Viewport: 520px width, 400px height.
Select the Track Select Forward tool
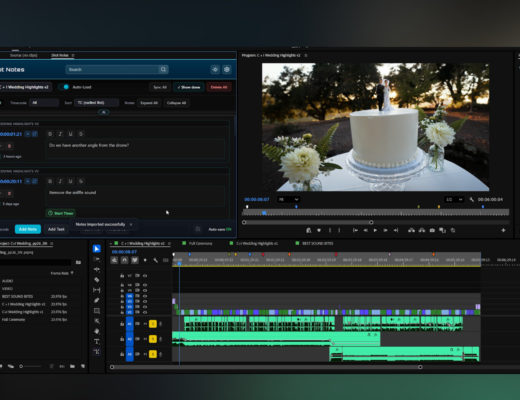tap(97, 259)
